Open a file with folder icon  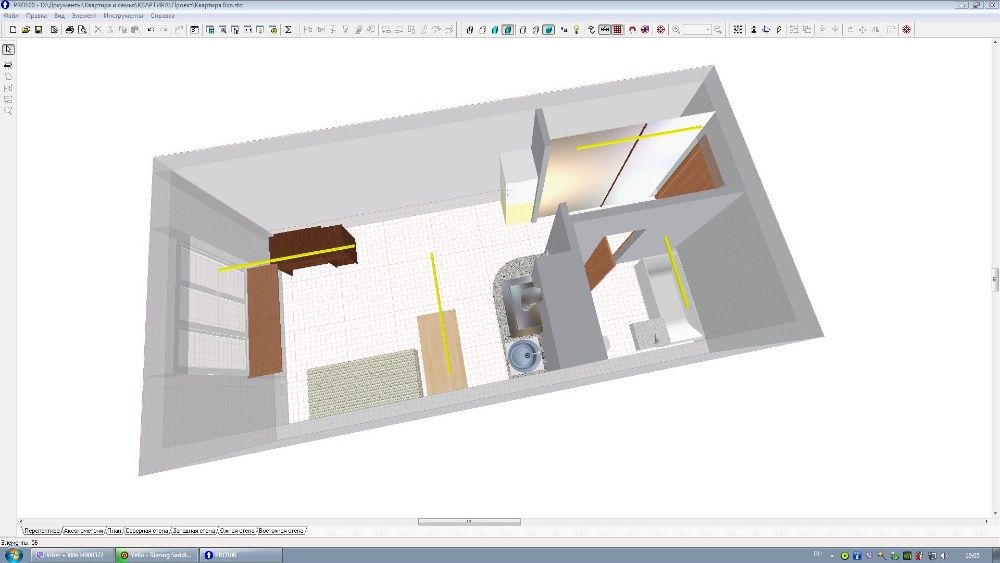tap(26, 29)
